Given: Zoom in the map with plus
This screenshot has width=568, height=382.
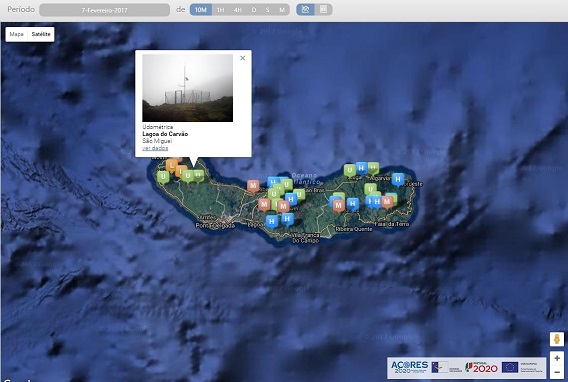Looking at the screenshot, I should [x=557, y=358].
